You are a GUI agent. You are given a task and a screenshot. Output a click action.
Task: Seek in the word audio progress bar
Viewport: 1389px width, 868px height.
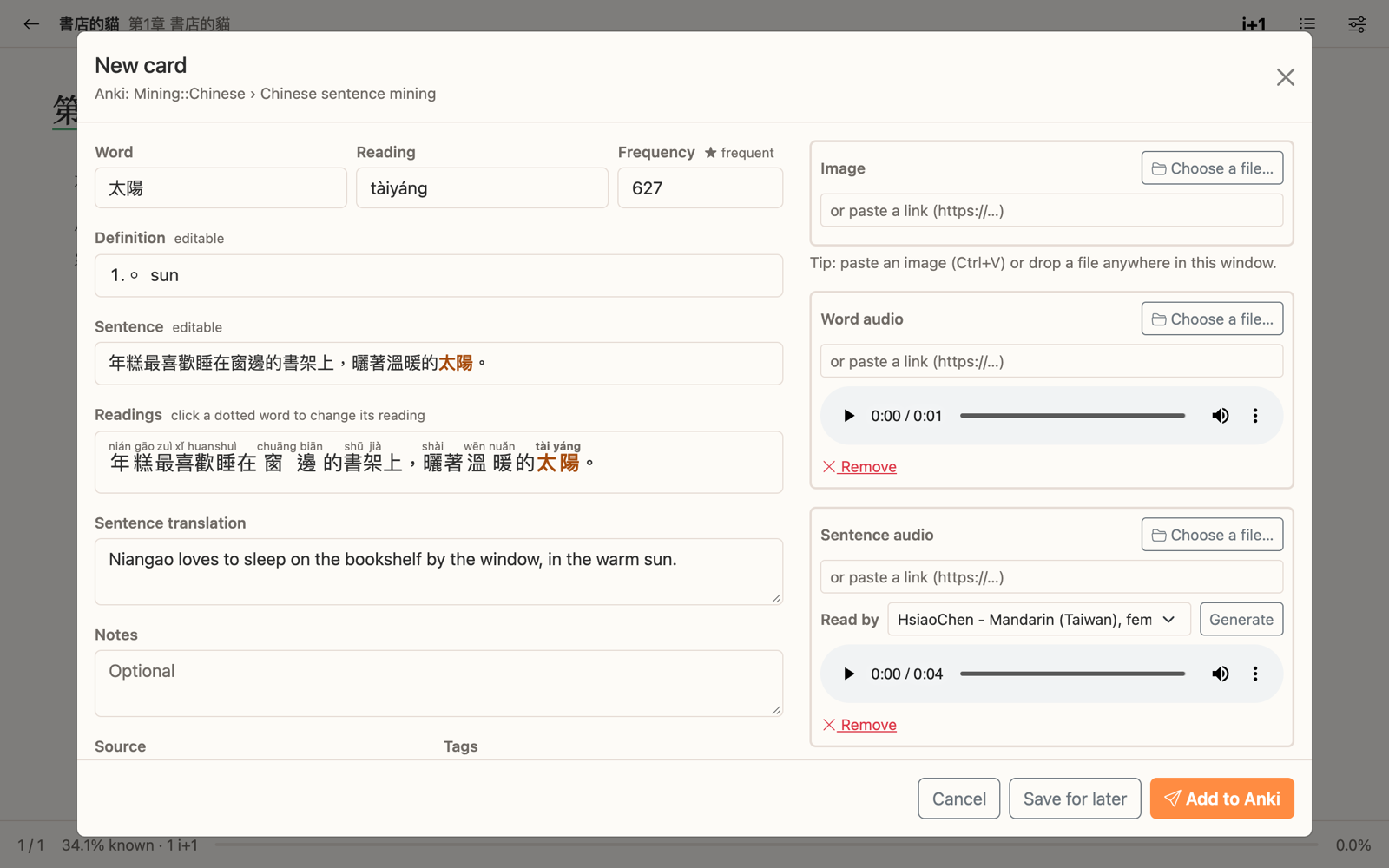pos(1072,416)
